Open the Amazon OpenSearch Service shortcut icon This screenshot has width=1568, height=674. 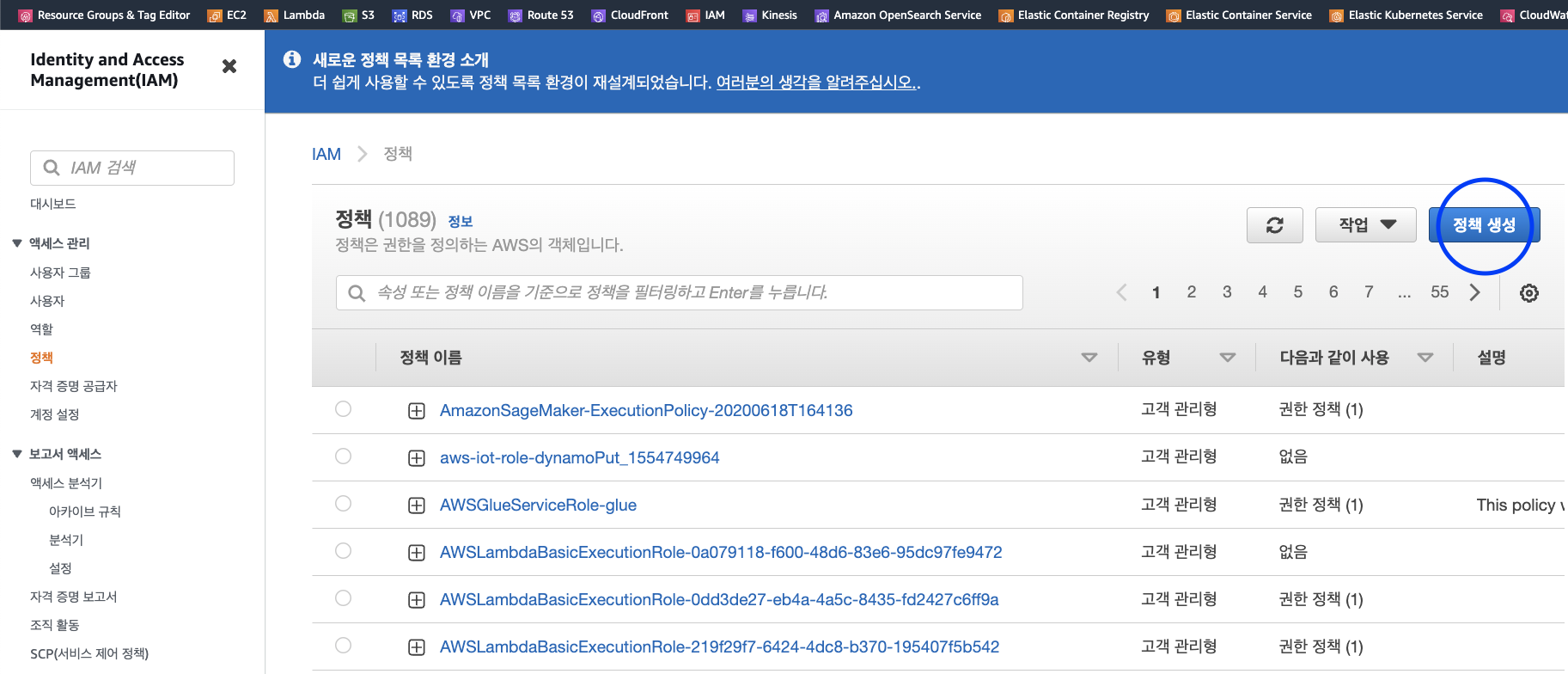822,15
